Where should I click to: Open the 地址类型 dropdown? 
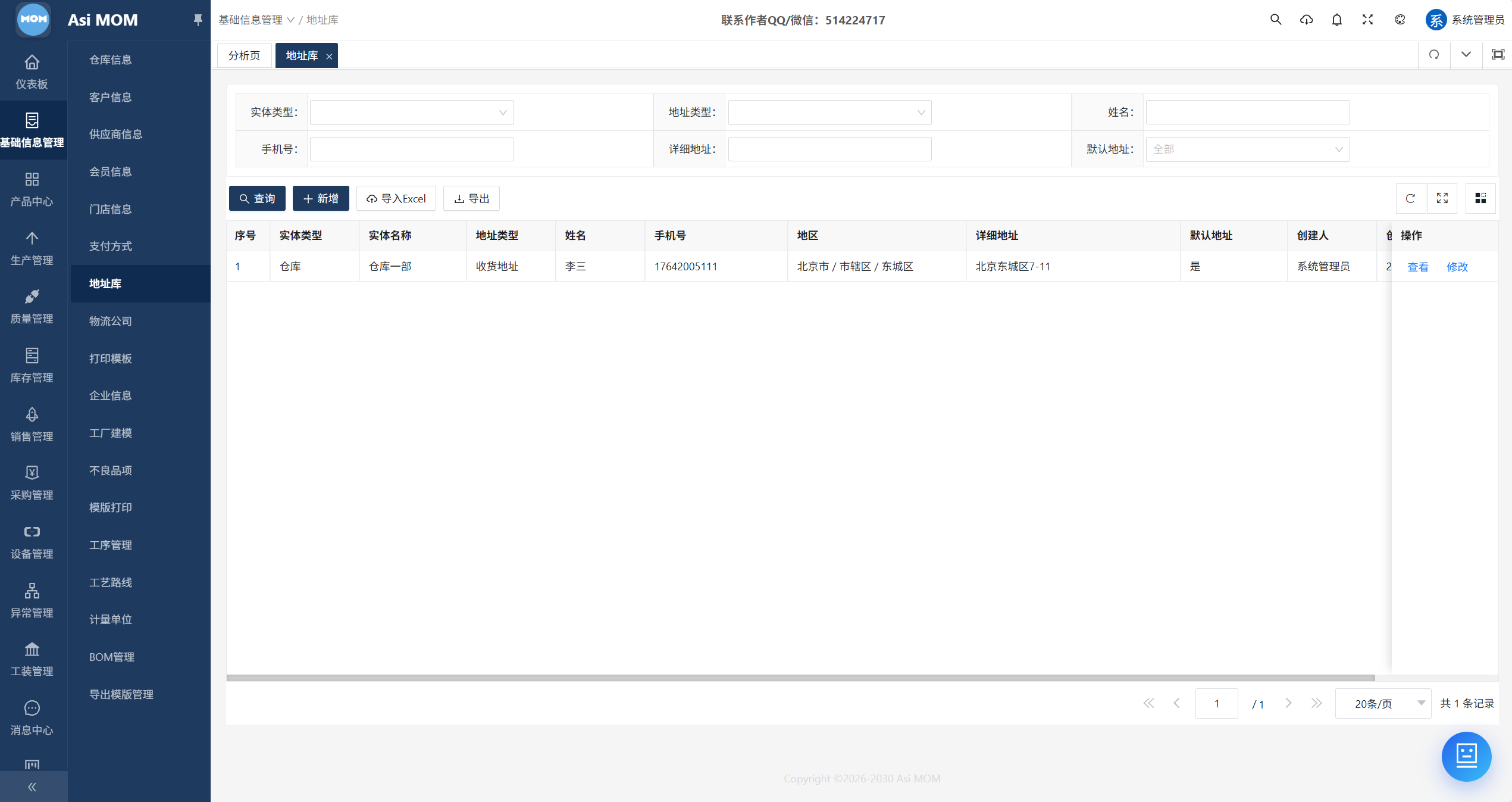[829, 113]
